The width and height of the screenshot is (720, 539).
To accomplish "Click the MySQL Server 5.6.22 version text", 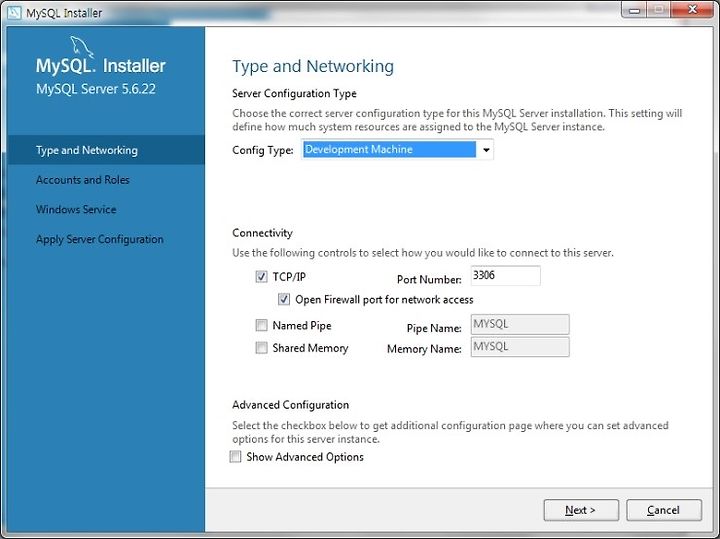I will 96,89.
